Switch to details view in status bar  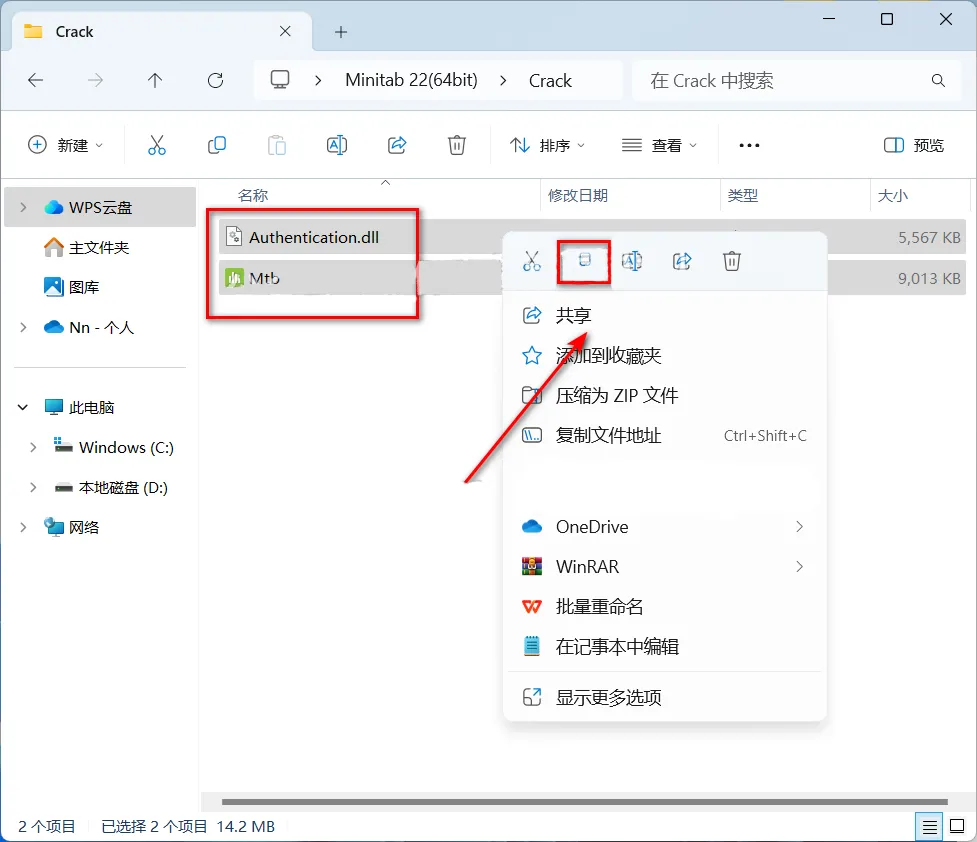click(x=930, y=827)
